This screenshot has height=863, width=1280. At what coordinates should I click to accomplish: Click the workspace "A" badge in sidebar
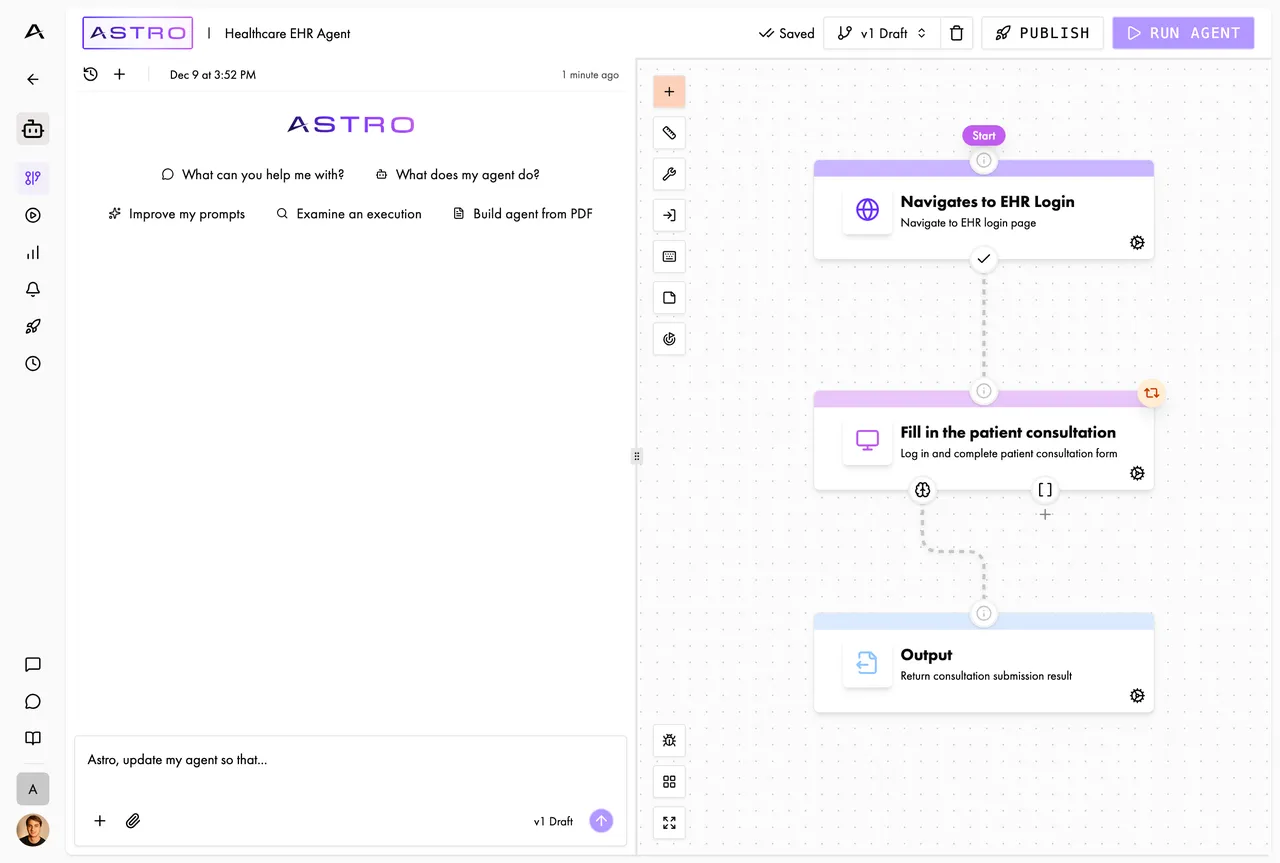[x=33, y=789]
